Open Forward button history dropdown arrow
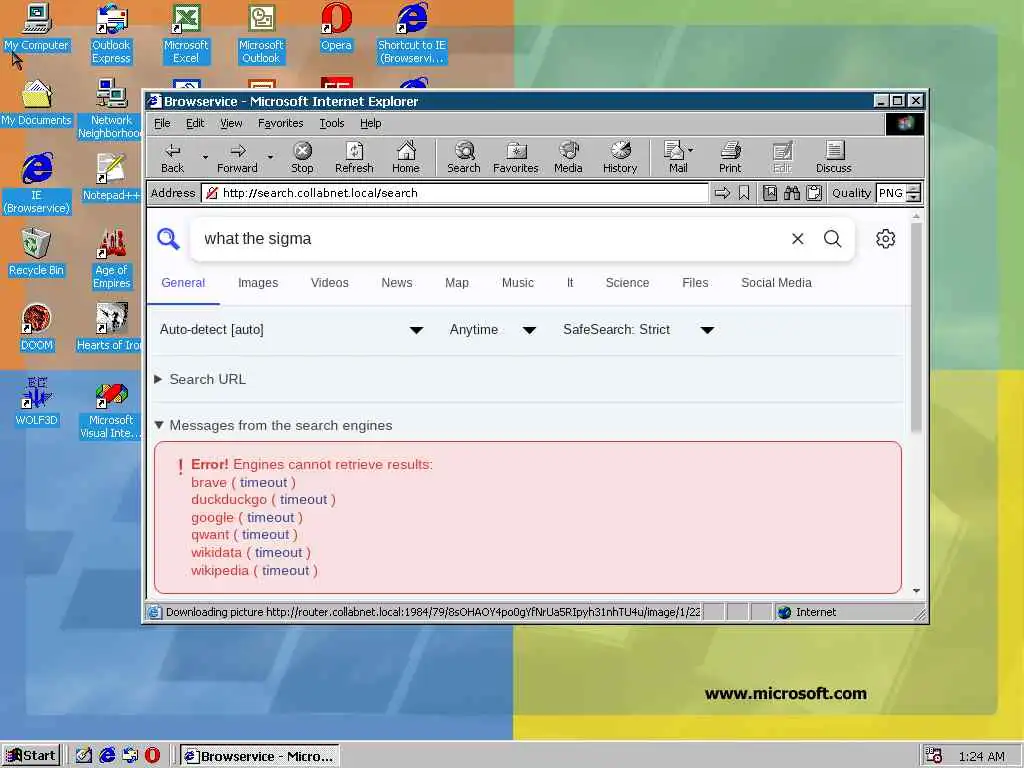 270,157
